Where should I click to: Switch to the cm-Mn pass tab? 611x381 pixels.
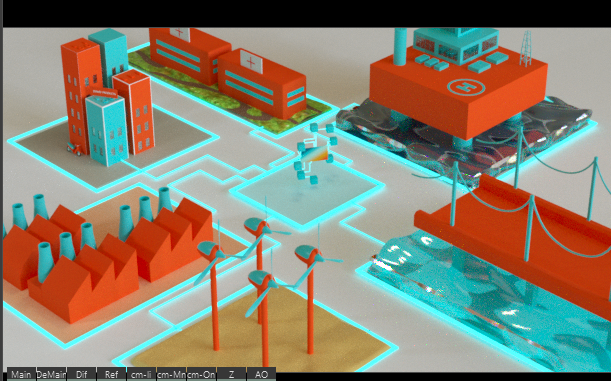171,374
